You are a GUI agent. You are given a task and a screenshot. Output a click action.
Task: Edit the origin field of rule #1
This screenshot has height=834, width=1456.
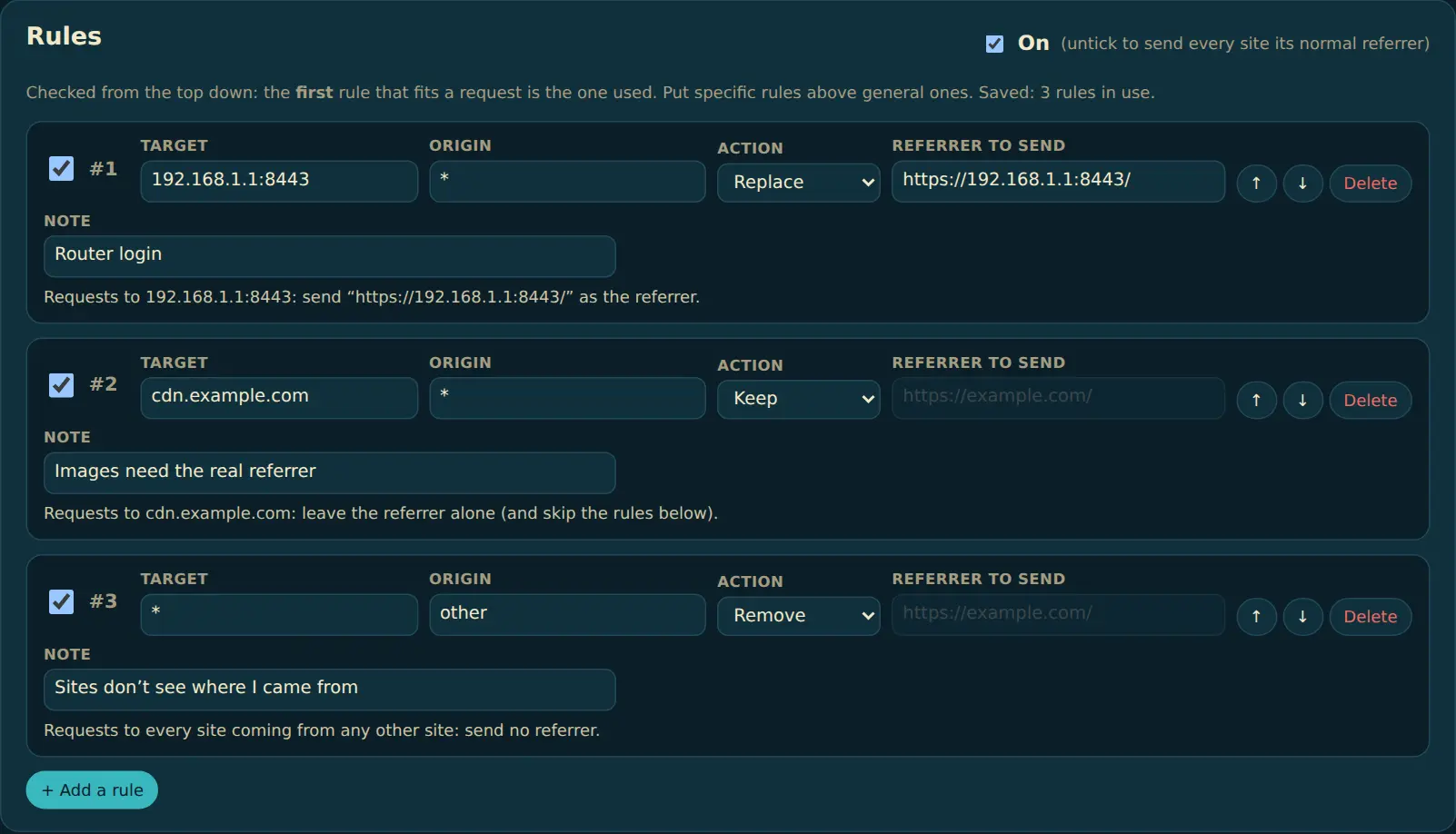567,181
